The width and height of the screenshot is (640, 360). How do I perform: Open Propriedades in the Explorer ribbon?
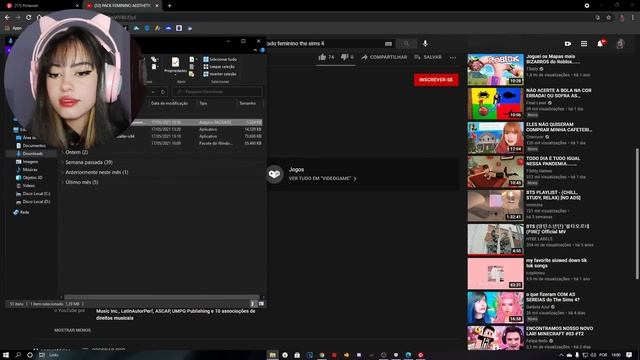tap(176, 65)
